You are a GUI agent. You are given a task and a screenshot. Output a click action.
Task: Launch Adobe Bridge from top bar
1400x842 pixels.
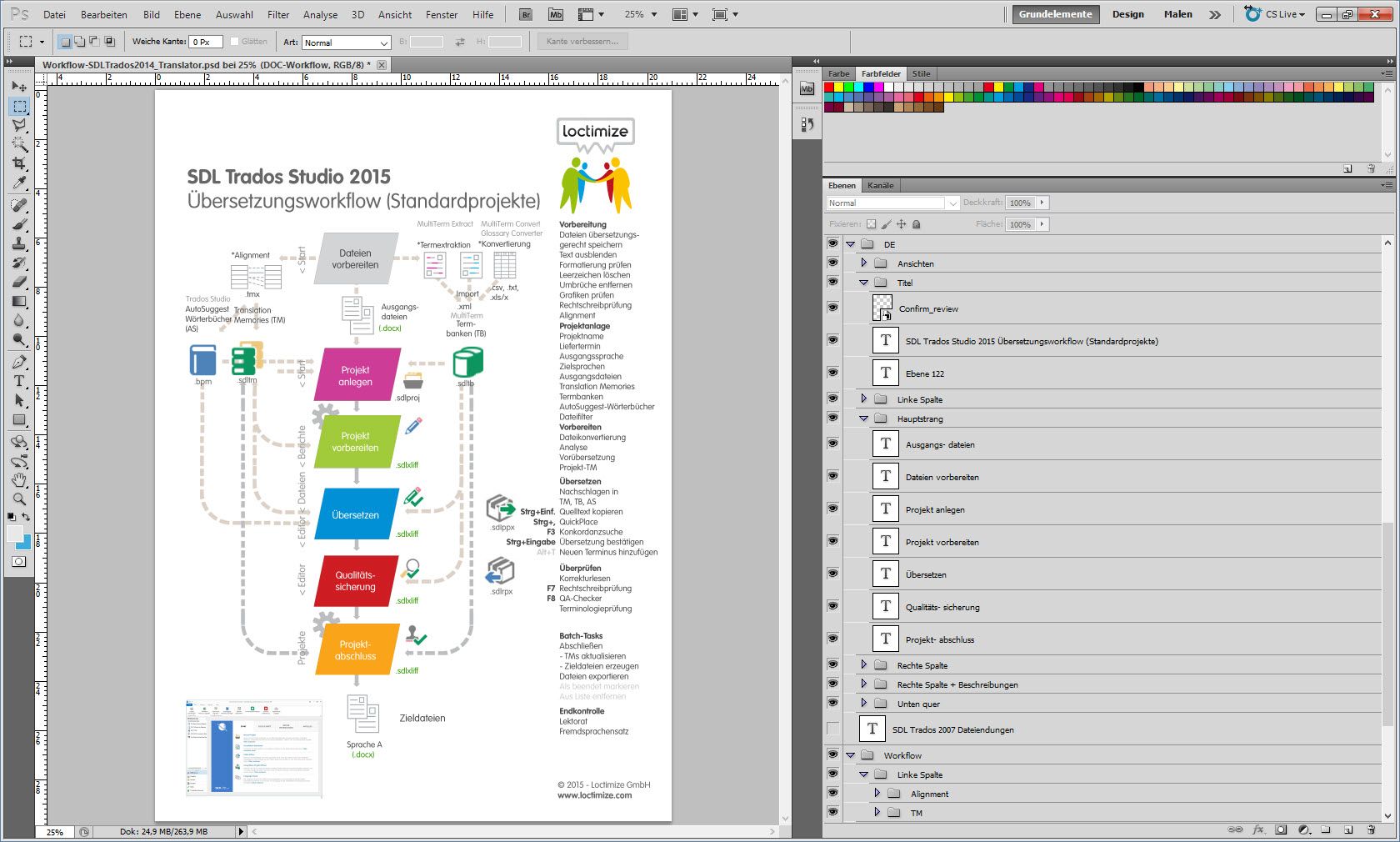[526, 14]
